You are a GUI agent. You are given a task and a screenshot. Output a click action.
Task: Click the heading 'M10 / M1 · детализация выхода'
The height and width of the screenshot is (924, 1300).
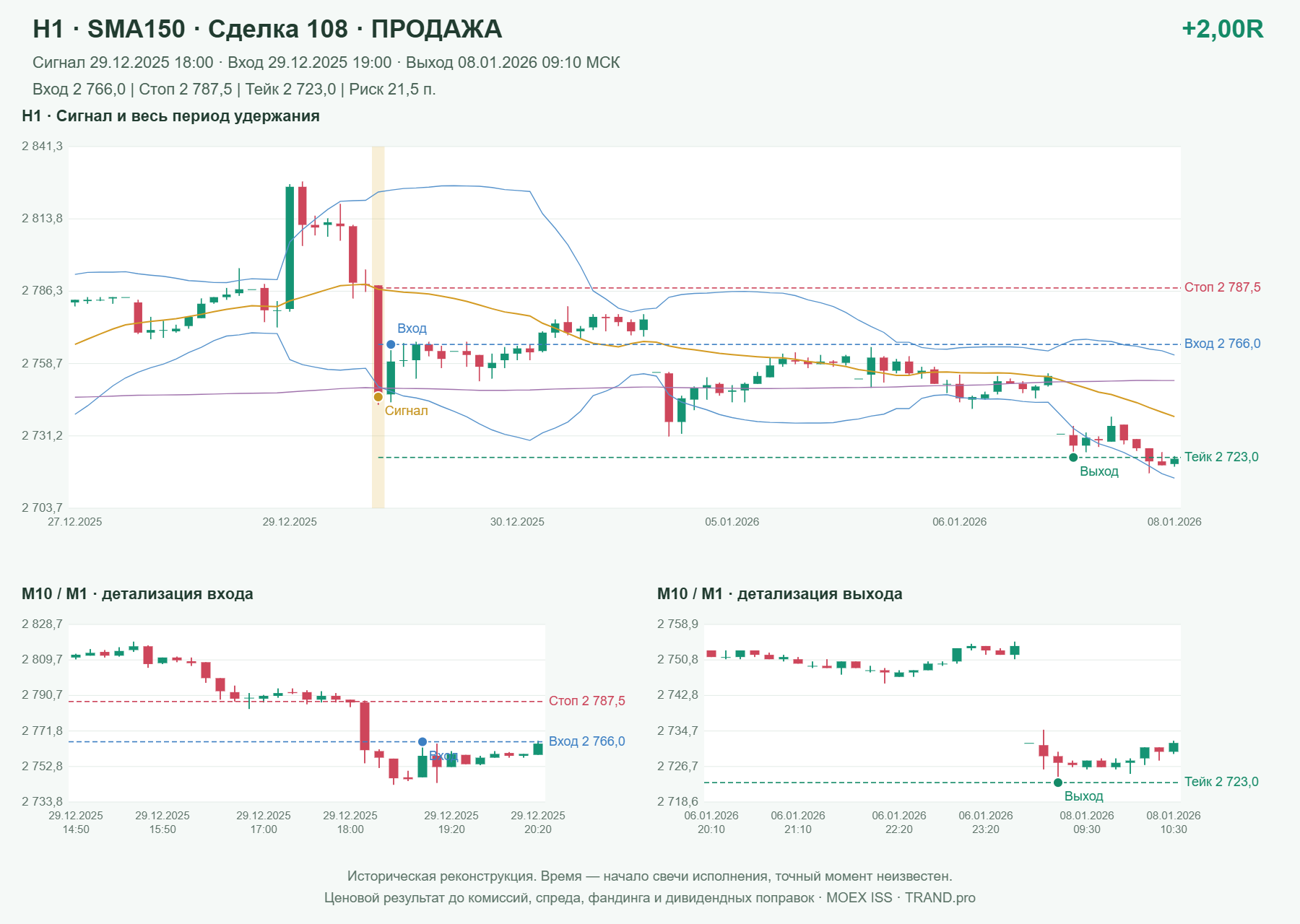(780, 594)
